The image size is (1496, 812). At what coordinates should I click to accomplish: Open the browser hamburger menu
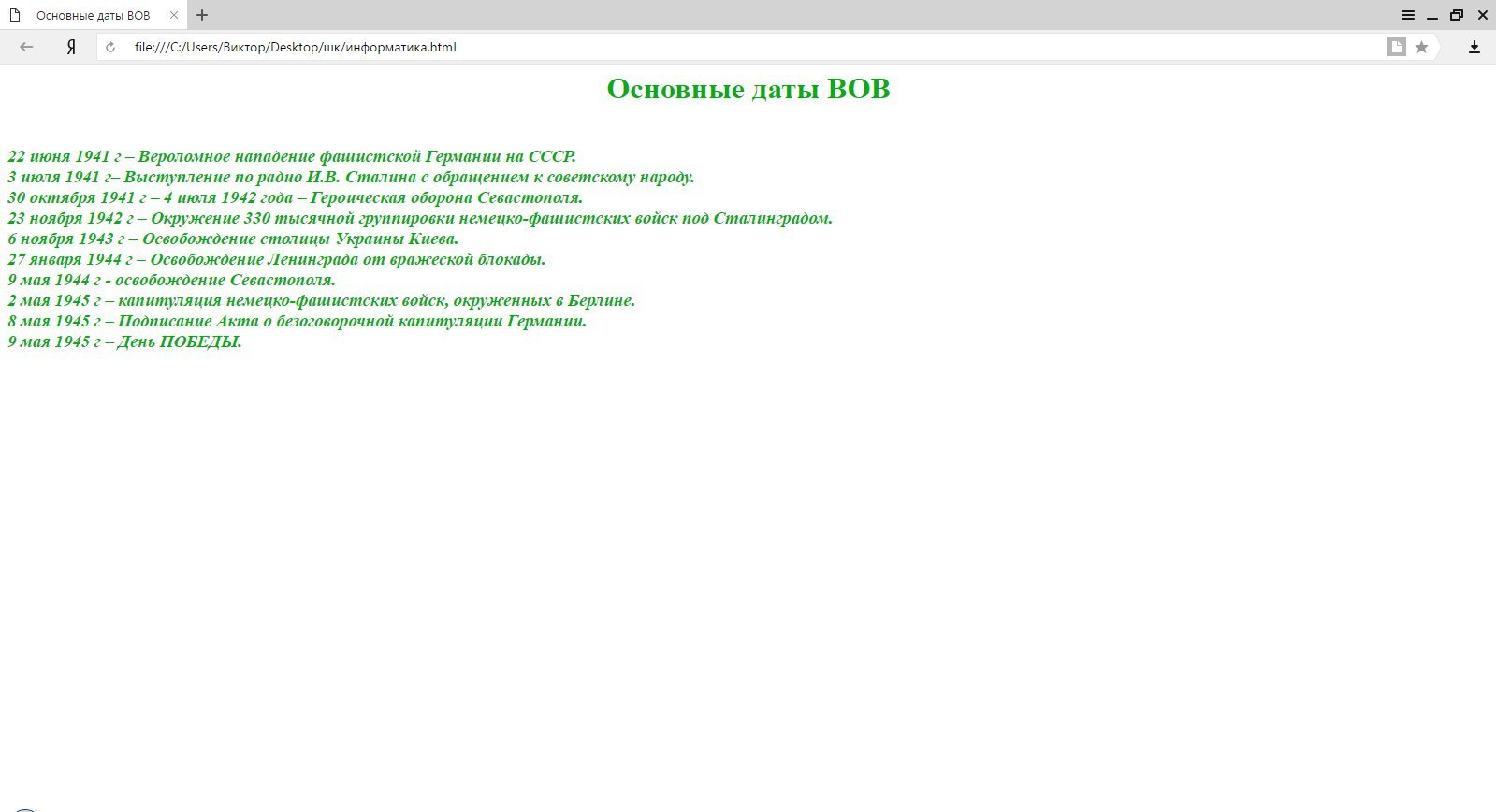coord(1407,15)
